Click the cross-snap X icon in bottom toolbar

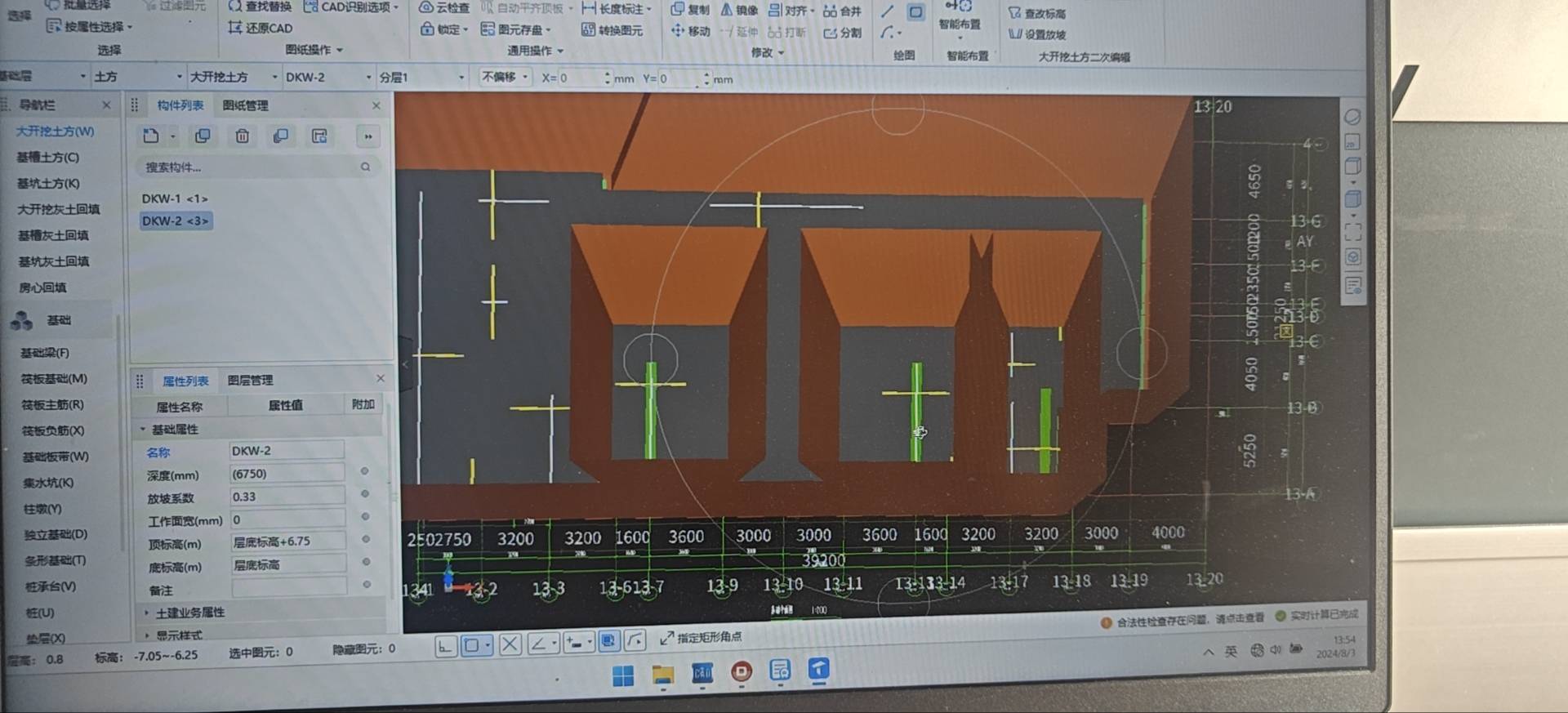pyautogui.click(x=510, y=644)
